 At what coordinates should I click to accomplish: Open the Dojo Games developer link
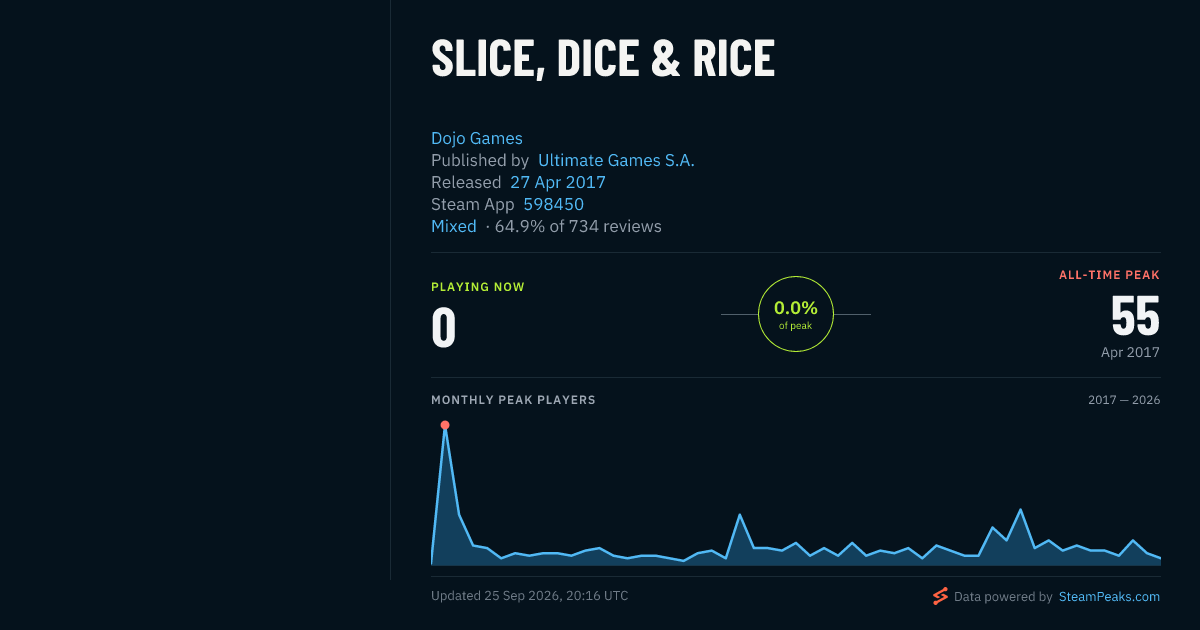[x=477, y=139]
